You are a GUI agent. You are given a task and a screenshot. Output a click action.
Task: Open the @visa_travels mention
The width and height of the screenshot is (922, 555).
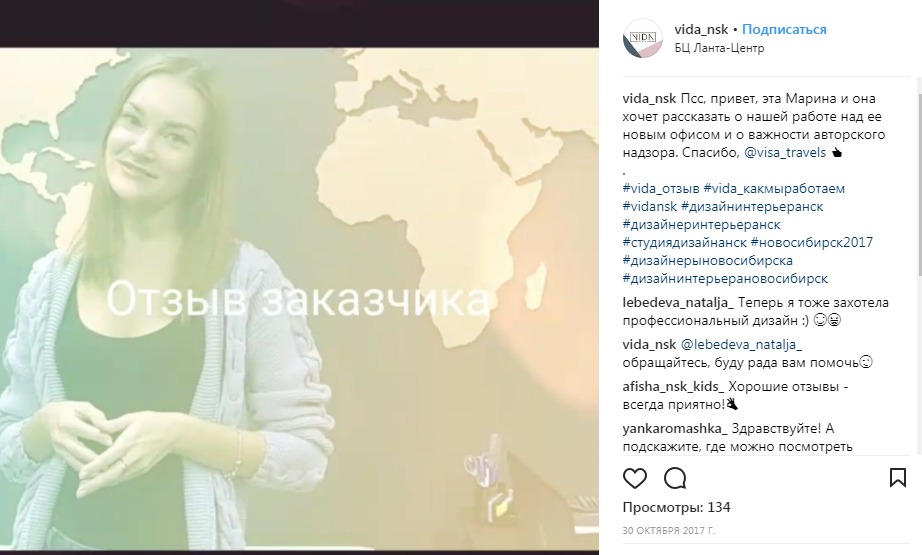click(785, 153)
